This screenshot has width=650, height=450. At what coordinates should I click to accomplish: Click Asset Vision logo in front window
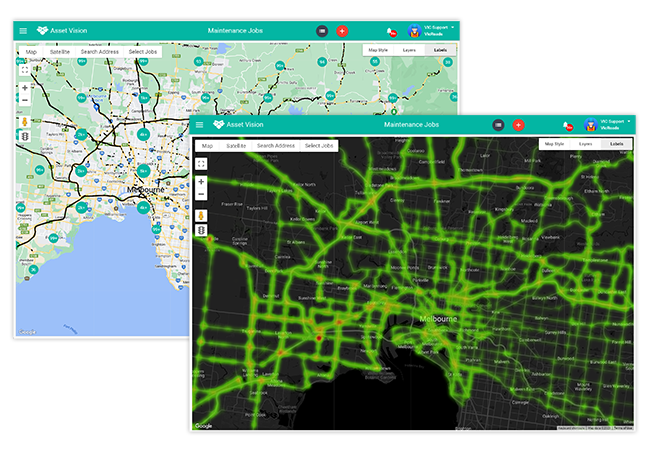pyautogui.click(x=238, y=124)
